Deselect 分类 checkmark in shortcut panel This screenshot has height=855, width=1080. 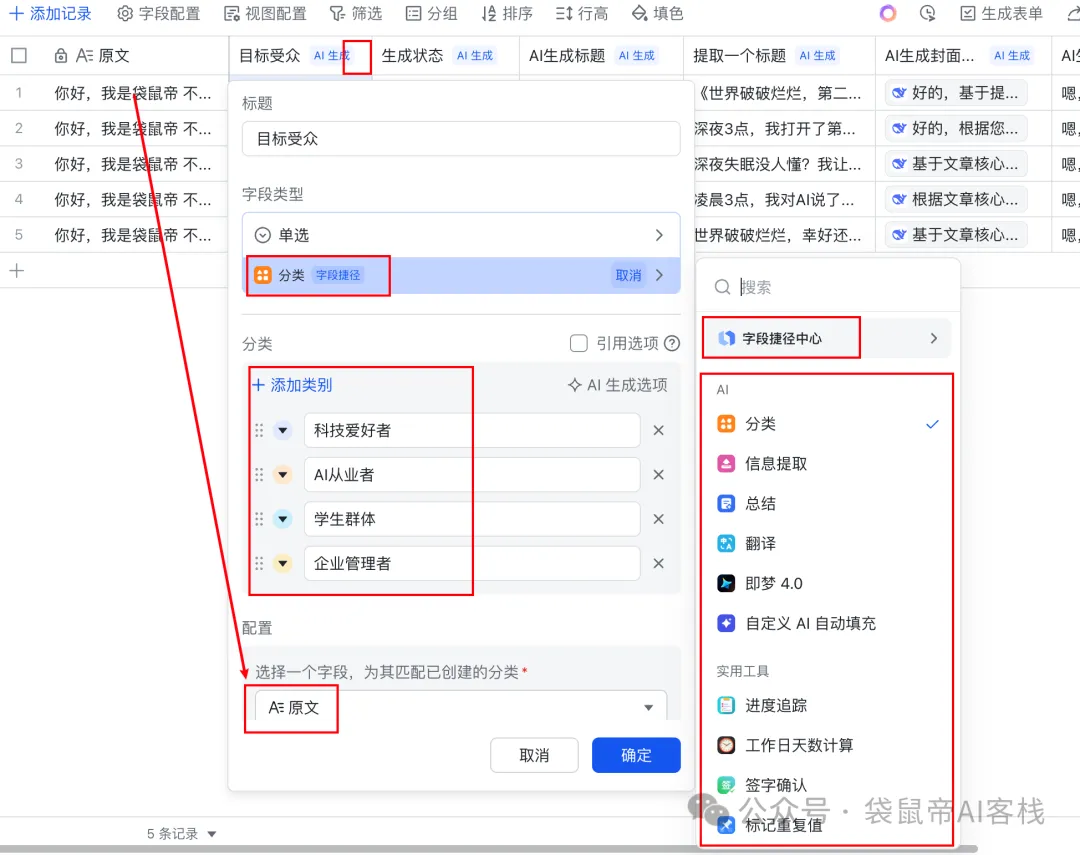tap(932, 423)
